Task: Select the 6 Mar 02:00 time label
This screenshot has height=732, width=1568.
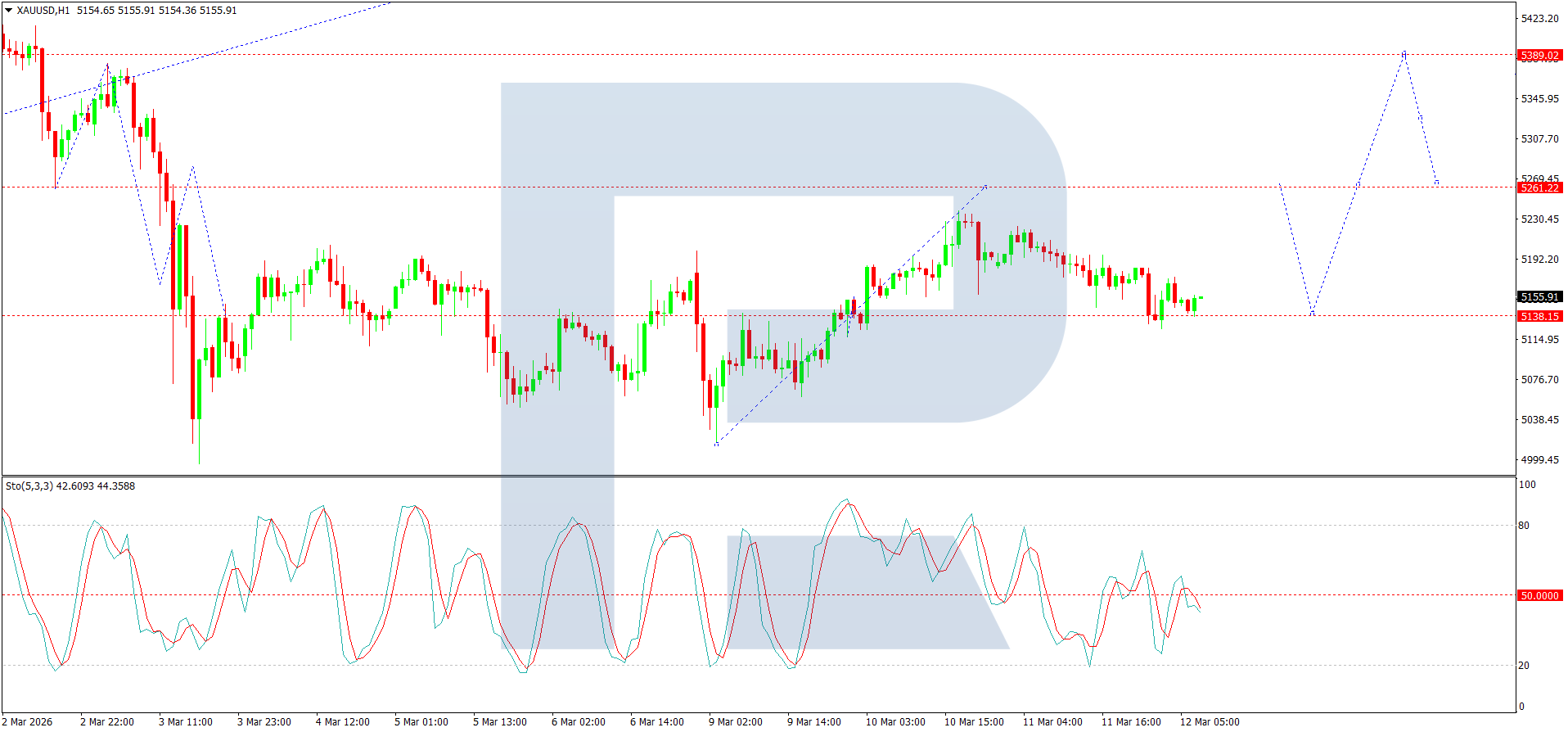Action: [x=579, y=722]
